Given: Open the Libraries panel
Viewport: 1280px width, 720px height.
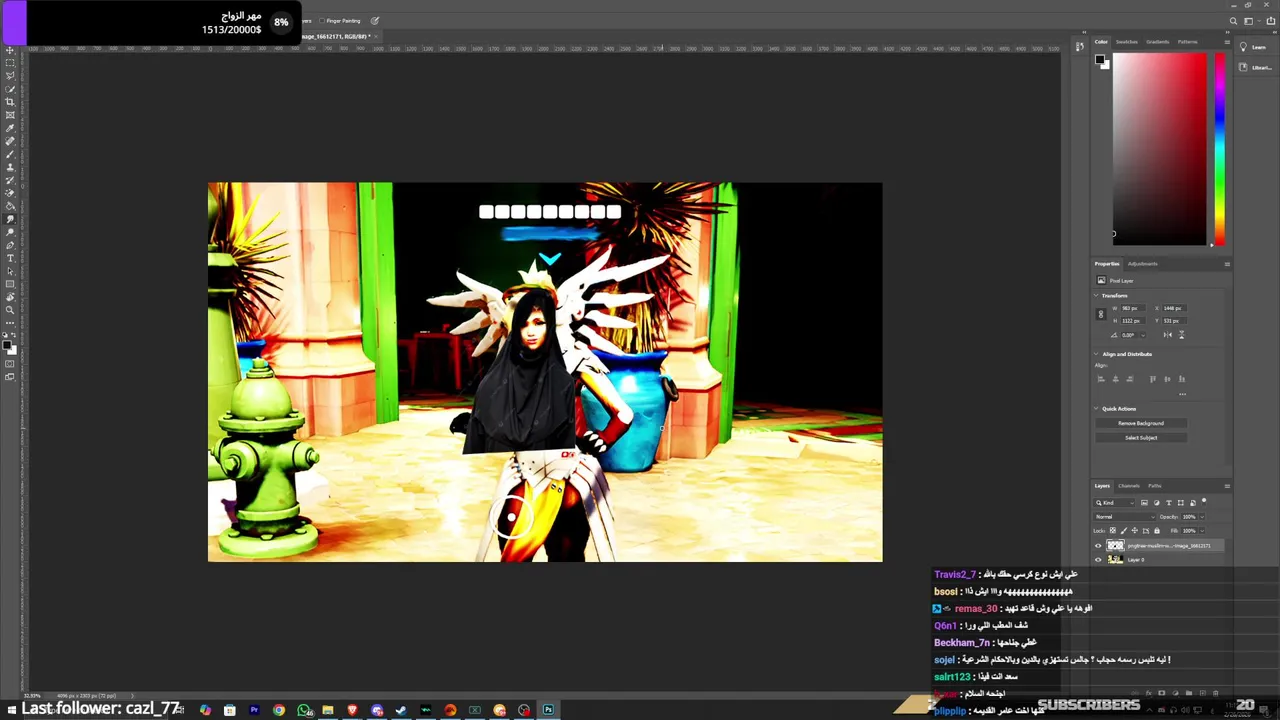Looking at the screenshot, I should pos(1255,67).
